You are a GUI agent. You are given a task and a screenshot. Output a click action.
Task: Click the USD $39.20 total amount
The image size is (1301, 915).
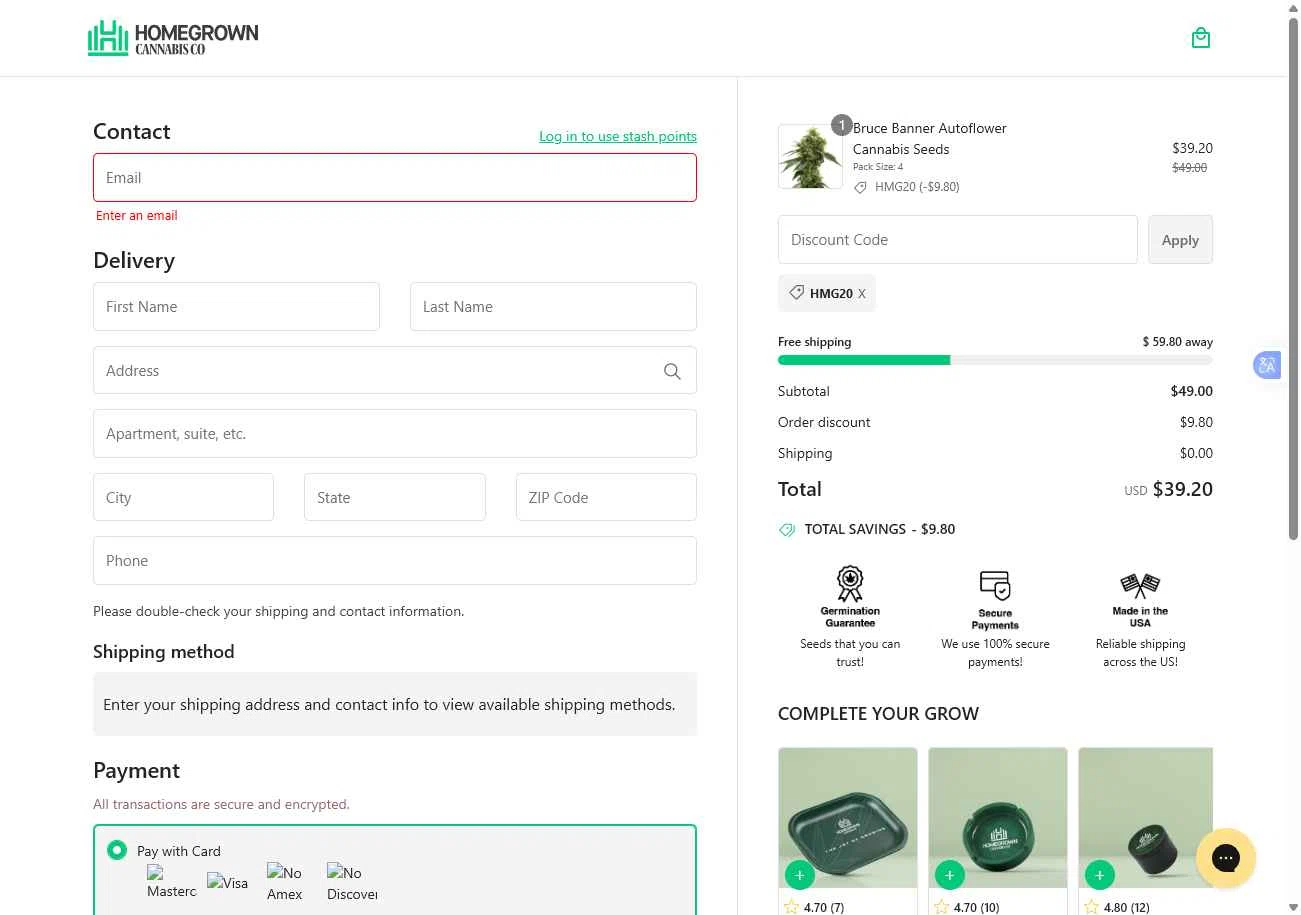(x=1168, y=490)
